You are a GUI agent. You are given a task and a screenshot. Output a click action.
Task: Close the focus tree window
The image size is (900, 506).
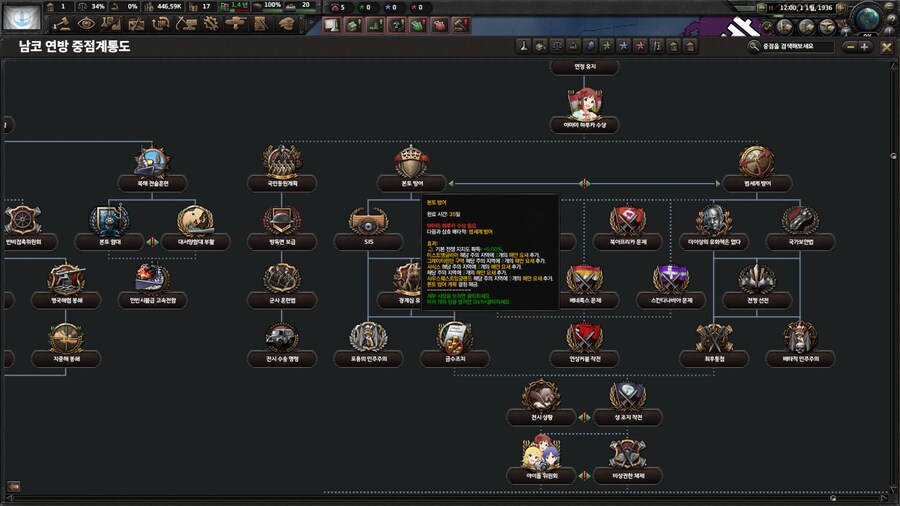(x=888, y=46)
